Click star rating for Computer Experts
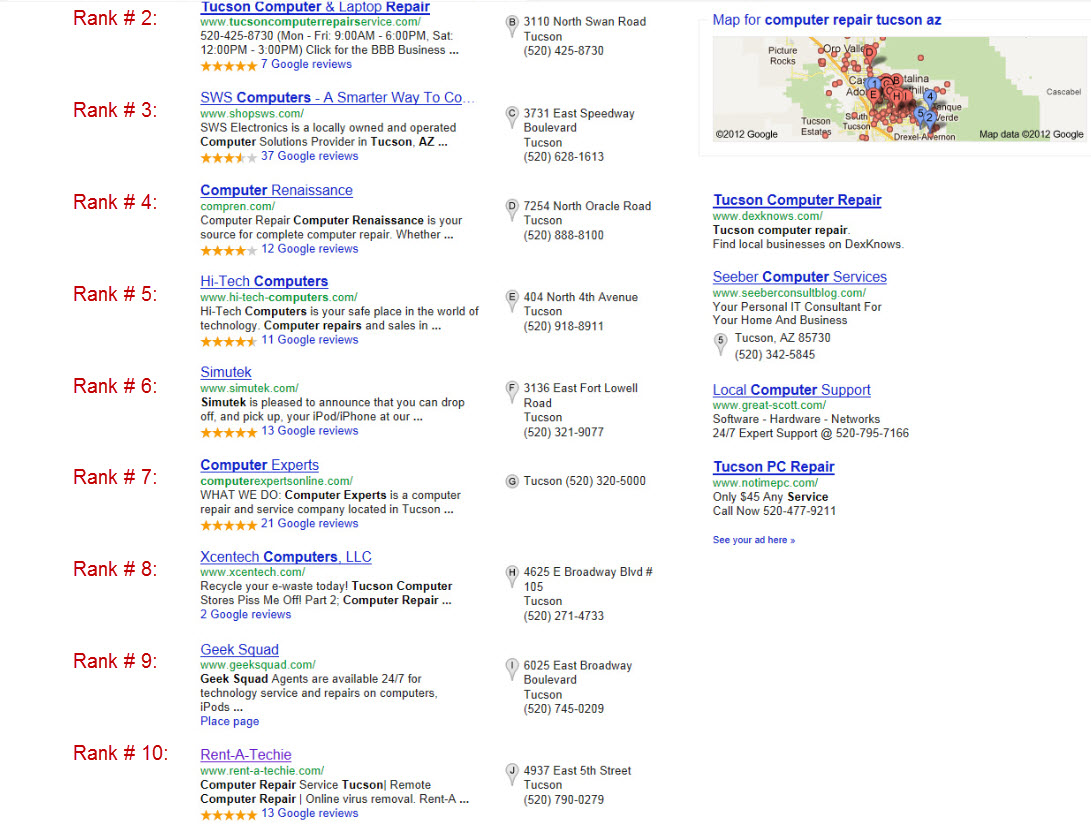Screen dimensions: 1091x828 pos(229,525)
